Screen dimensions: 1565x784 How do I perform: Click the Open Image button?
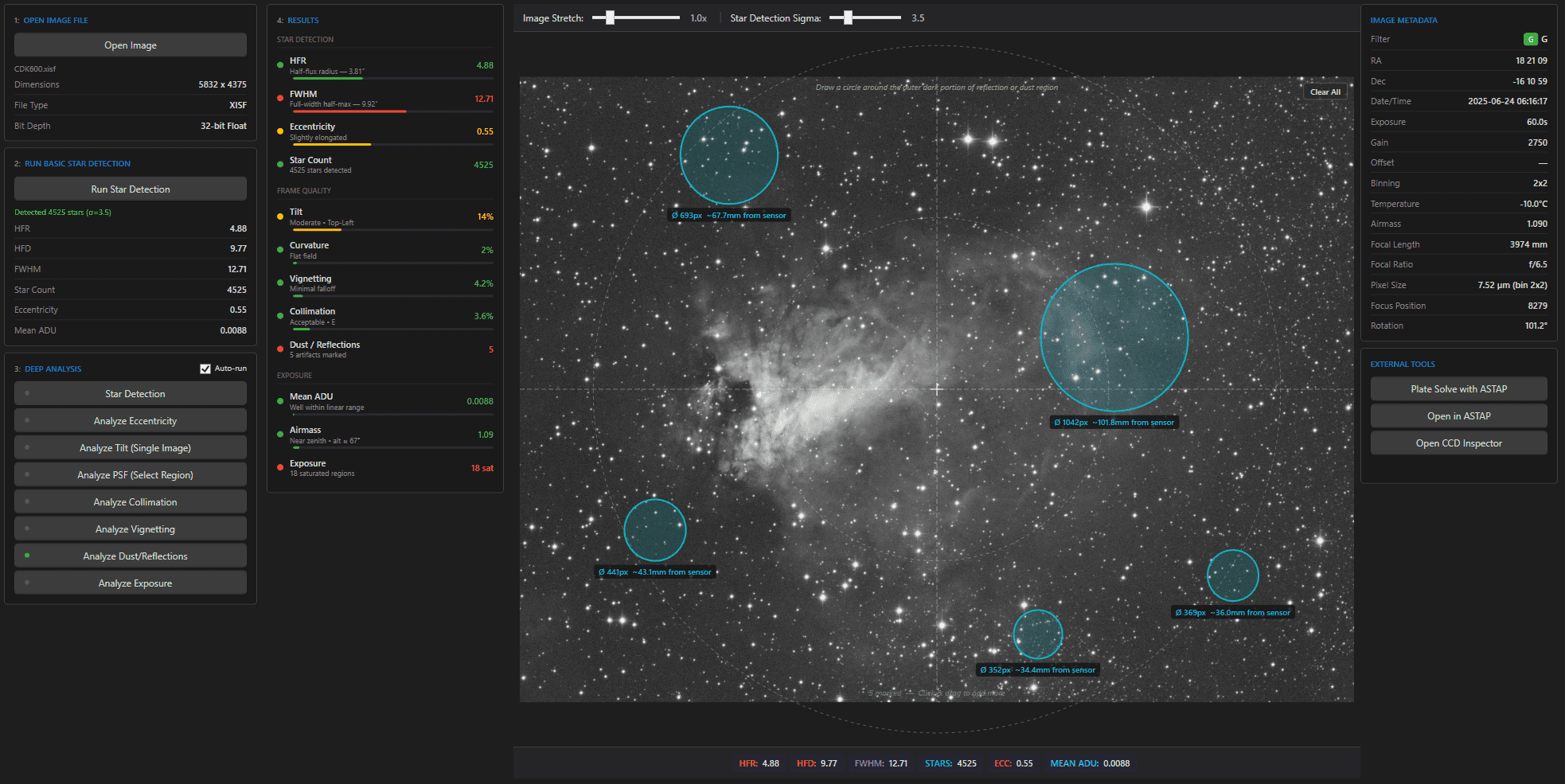[x=131, y=45]
